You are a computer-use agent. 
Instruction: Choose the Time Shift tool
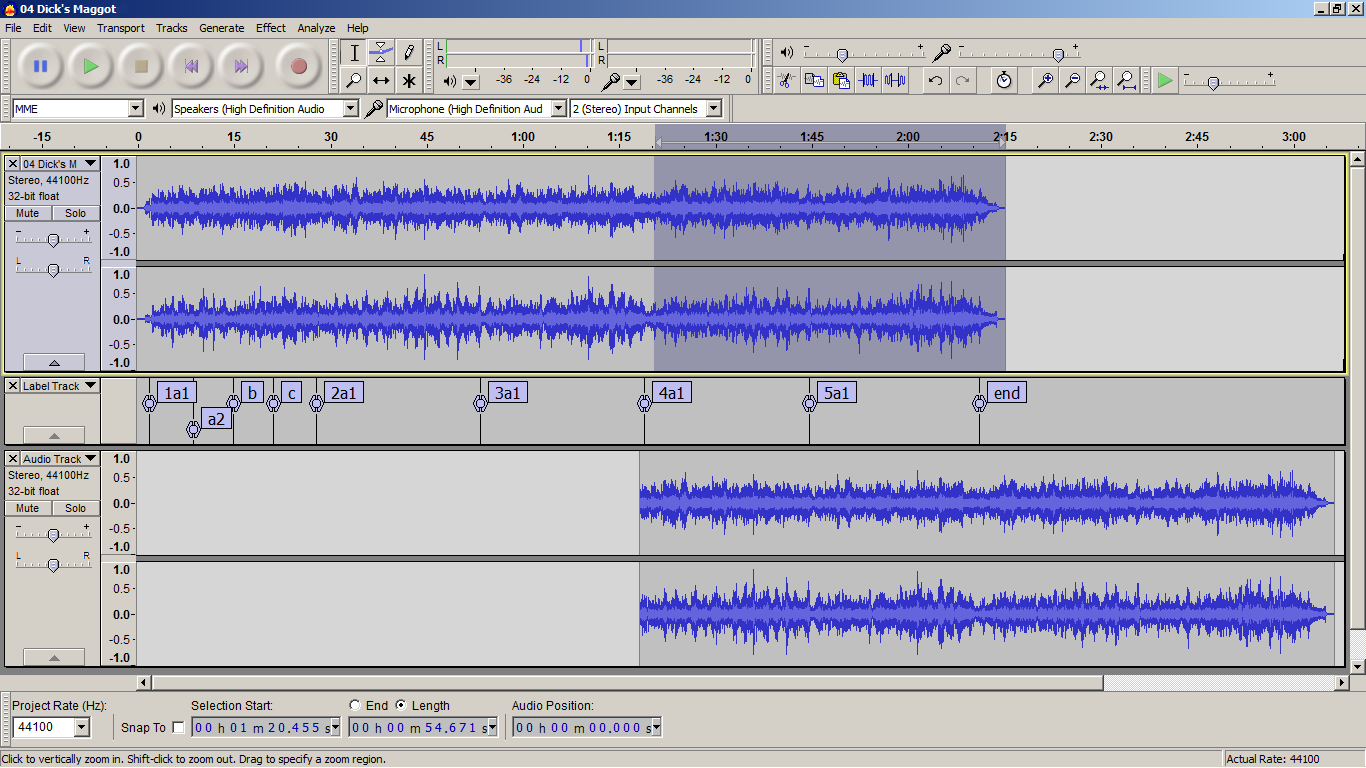coord(381,81)
